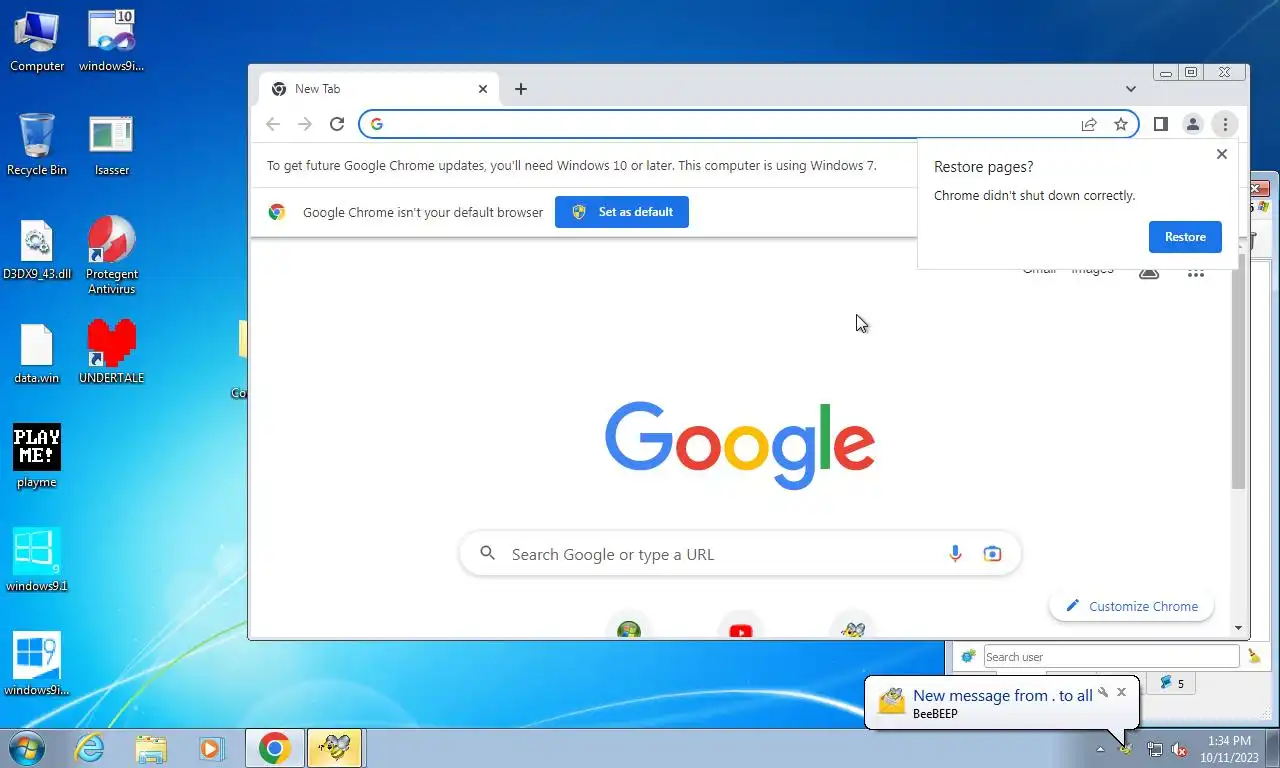Click Chrome page vertical scrollbar
The height and width of the screenshot is (768, 1280).
[1238, 370]
